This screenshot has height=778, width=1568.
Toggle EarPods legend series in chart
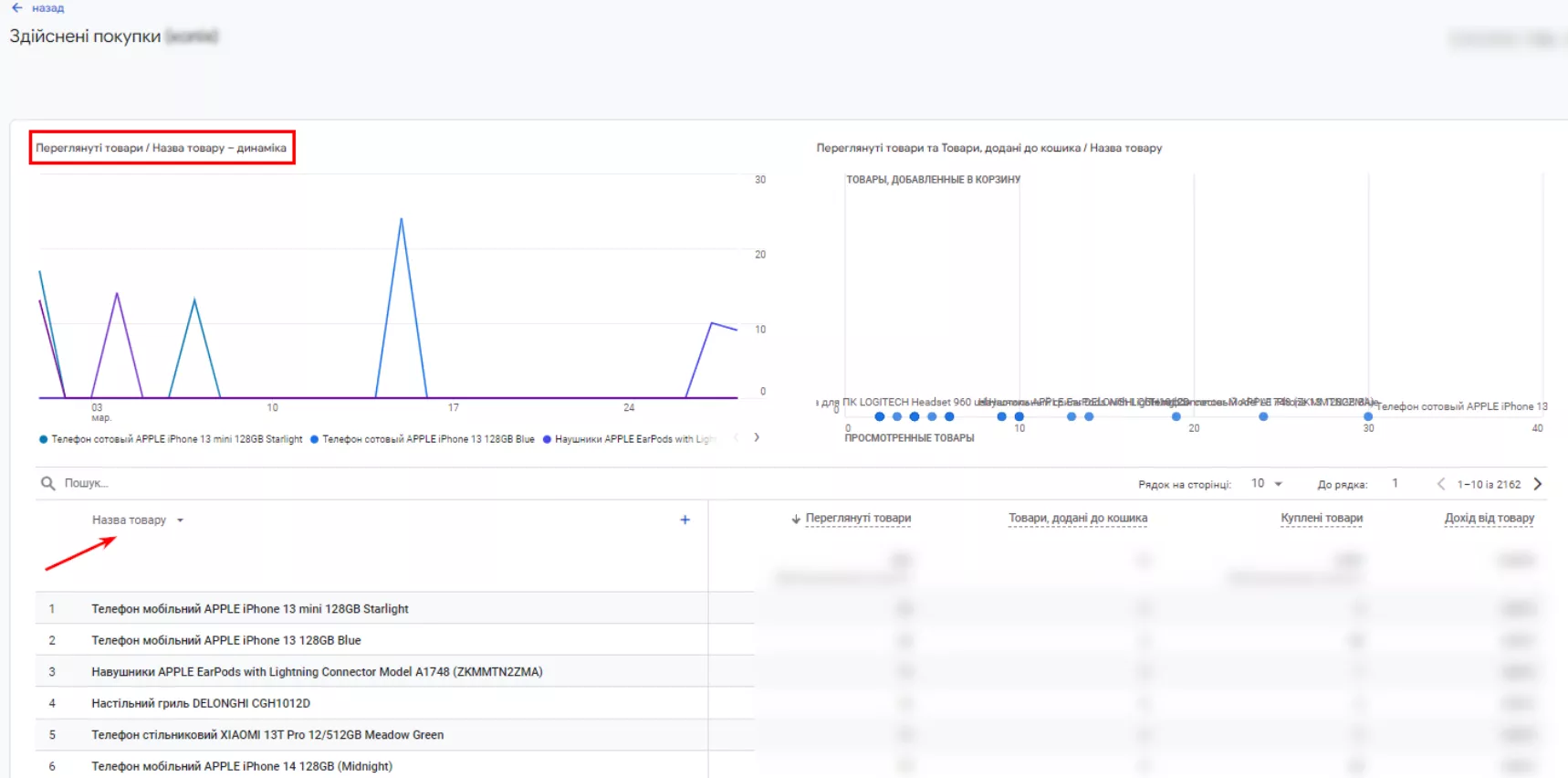pyautogui.click(x=630, y=439)
